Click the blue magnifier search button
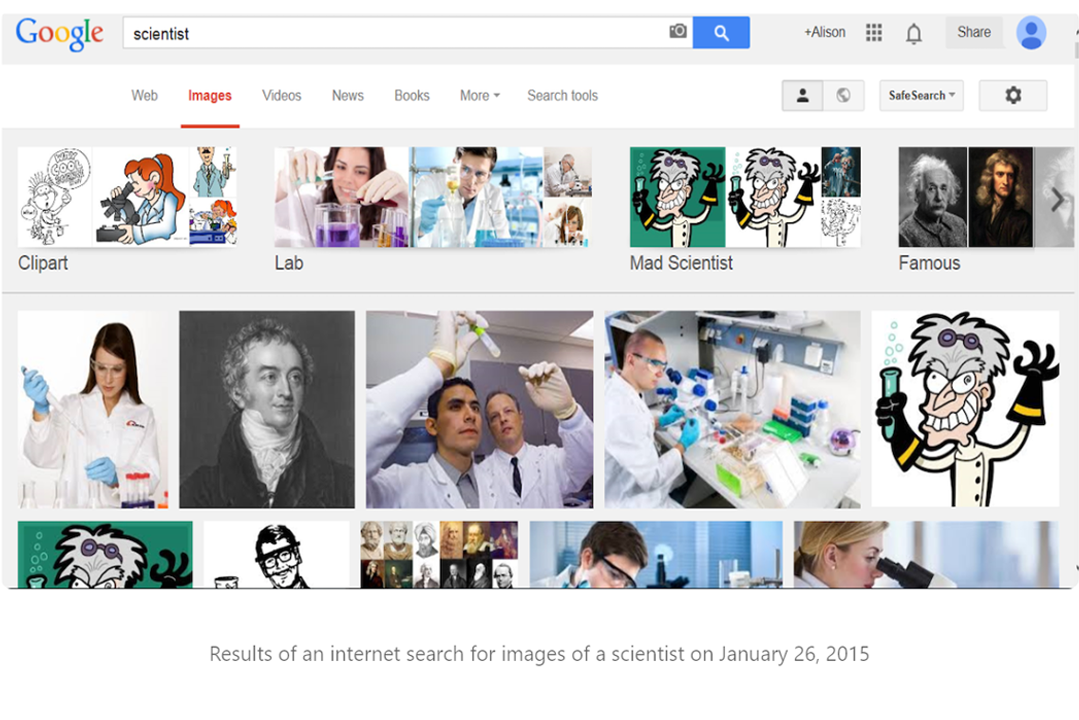The width and height of the screenshot is (1079, 720). click(x=721, y=32)
